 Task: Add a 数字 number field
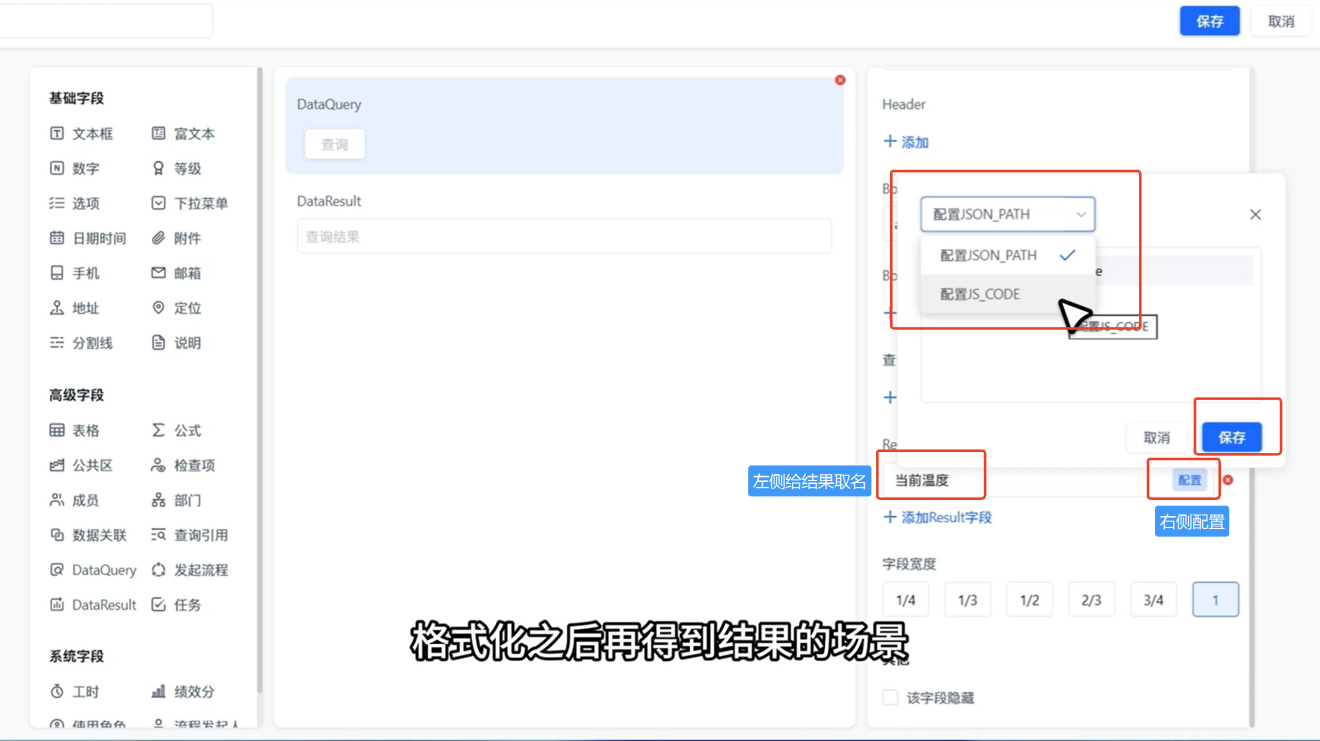(x=74, y=168)
